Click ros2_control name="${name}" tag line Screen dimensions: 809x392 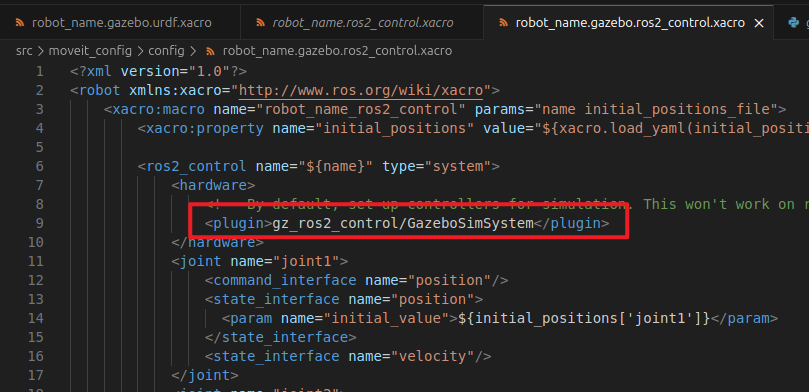(x=319, y=166)
